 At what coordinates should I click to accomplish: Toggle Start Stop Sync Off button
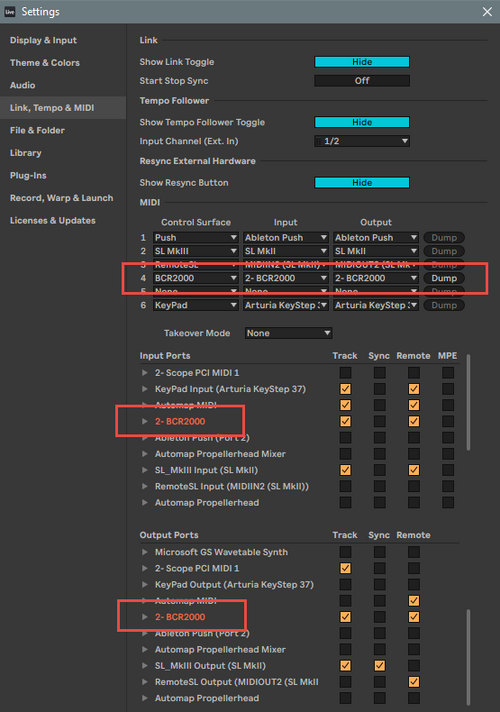(x=362, y=81)
